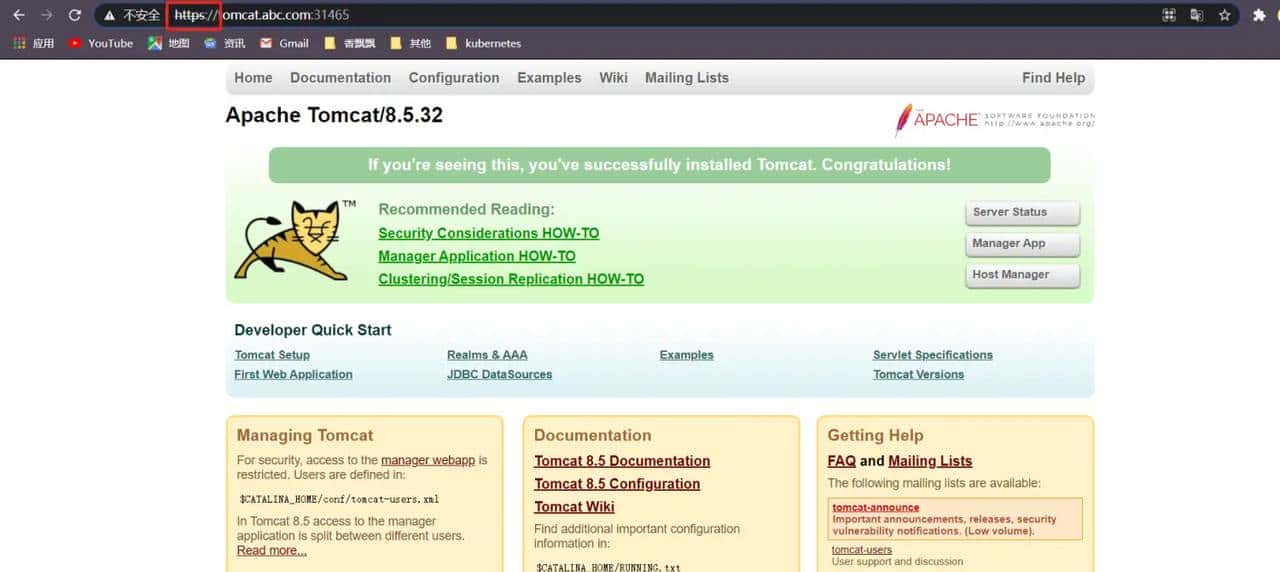Viewport: 1280px width, 572px height.
Task: Open the Realms & AAA link
Action: [x=487, y=355]
